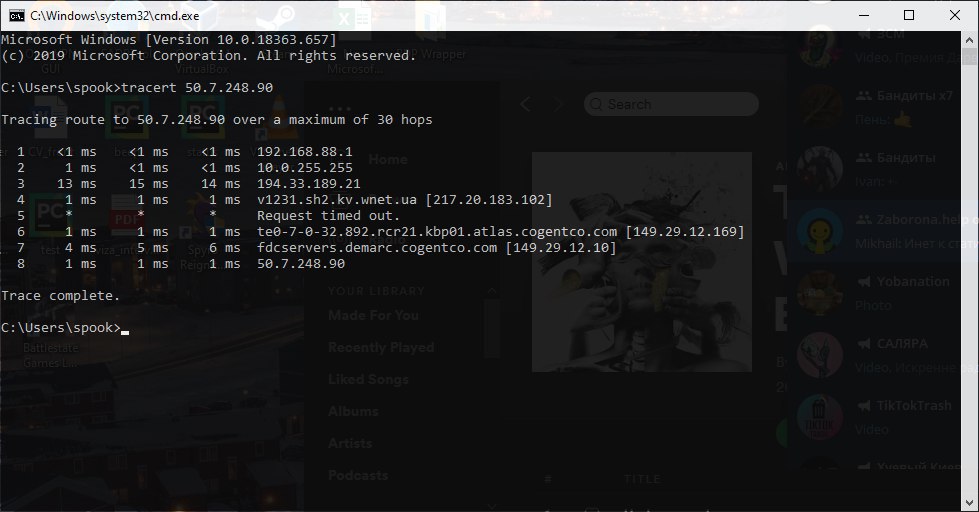Click the 'tracert 50.7.248.90' command text
The height and width of the screenshot is (512, 979).
pyautogui.click(x=197, y=87)
